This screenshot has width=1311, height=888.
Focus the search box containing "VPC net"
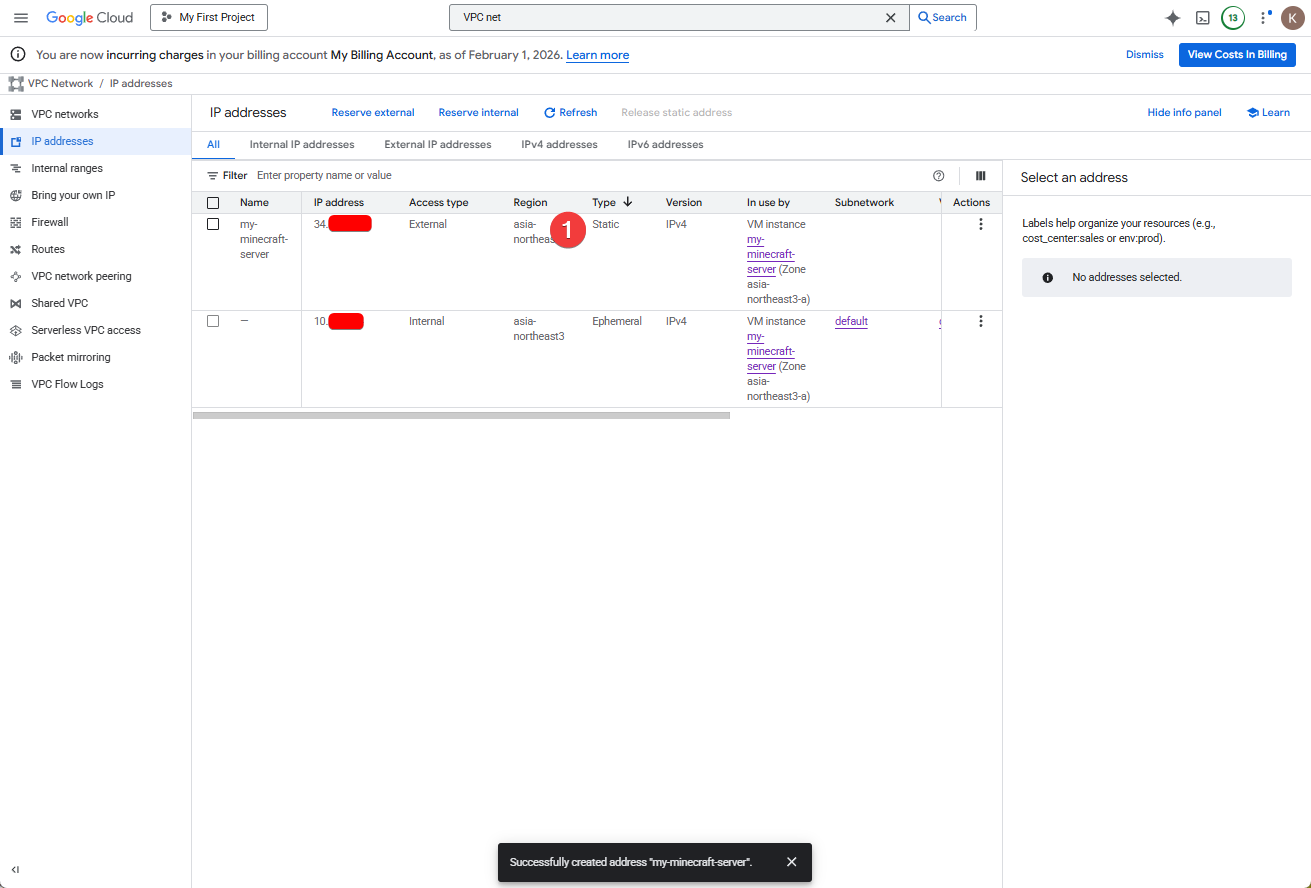click(667, 17)
